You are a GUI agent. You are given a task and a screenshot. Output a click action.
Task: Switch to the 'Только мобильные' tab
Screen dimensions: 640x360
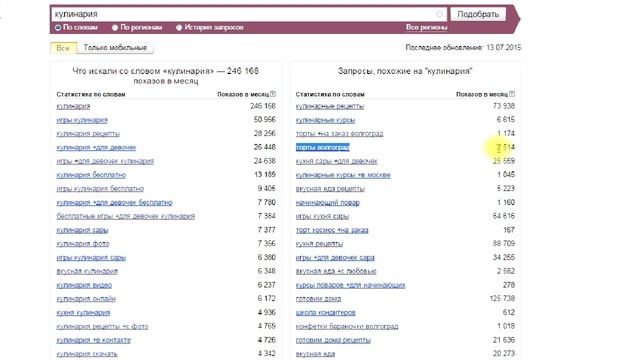pyautogui.click(x=115, y=48)
